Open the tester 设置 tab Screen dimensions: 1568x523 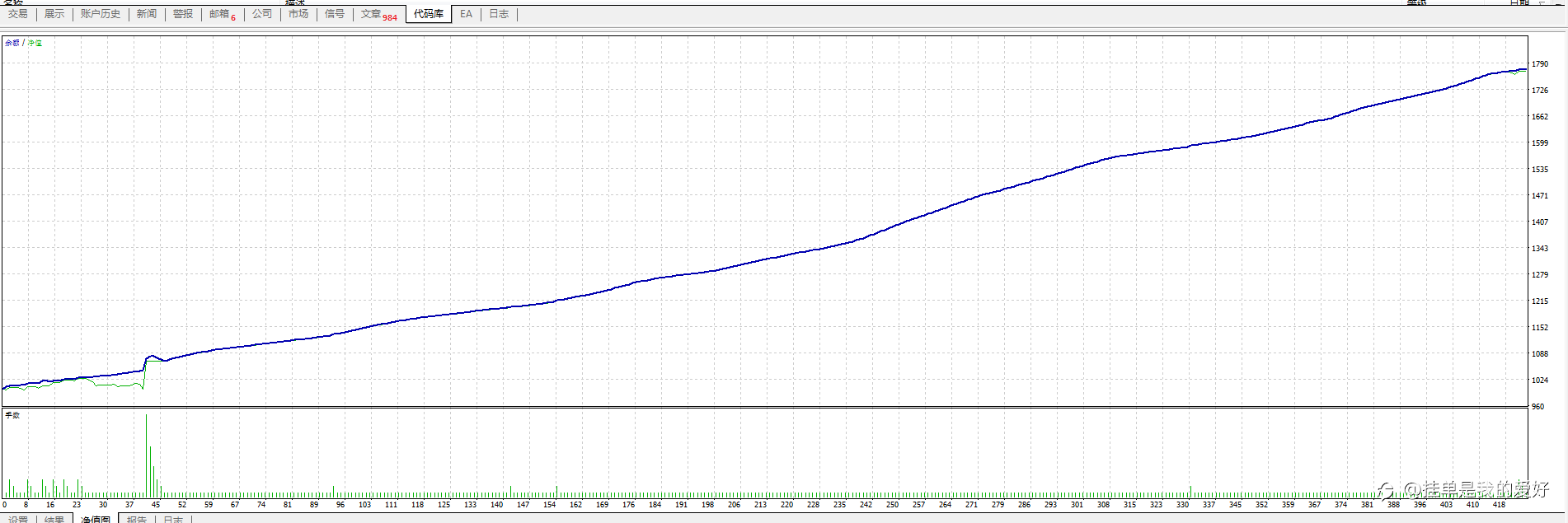coord(18,519)
